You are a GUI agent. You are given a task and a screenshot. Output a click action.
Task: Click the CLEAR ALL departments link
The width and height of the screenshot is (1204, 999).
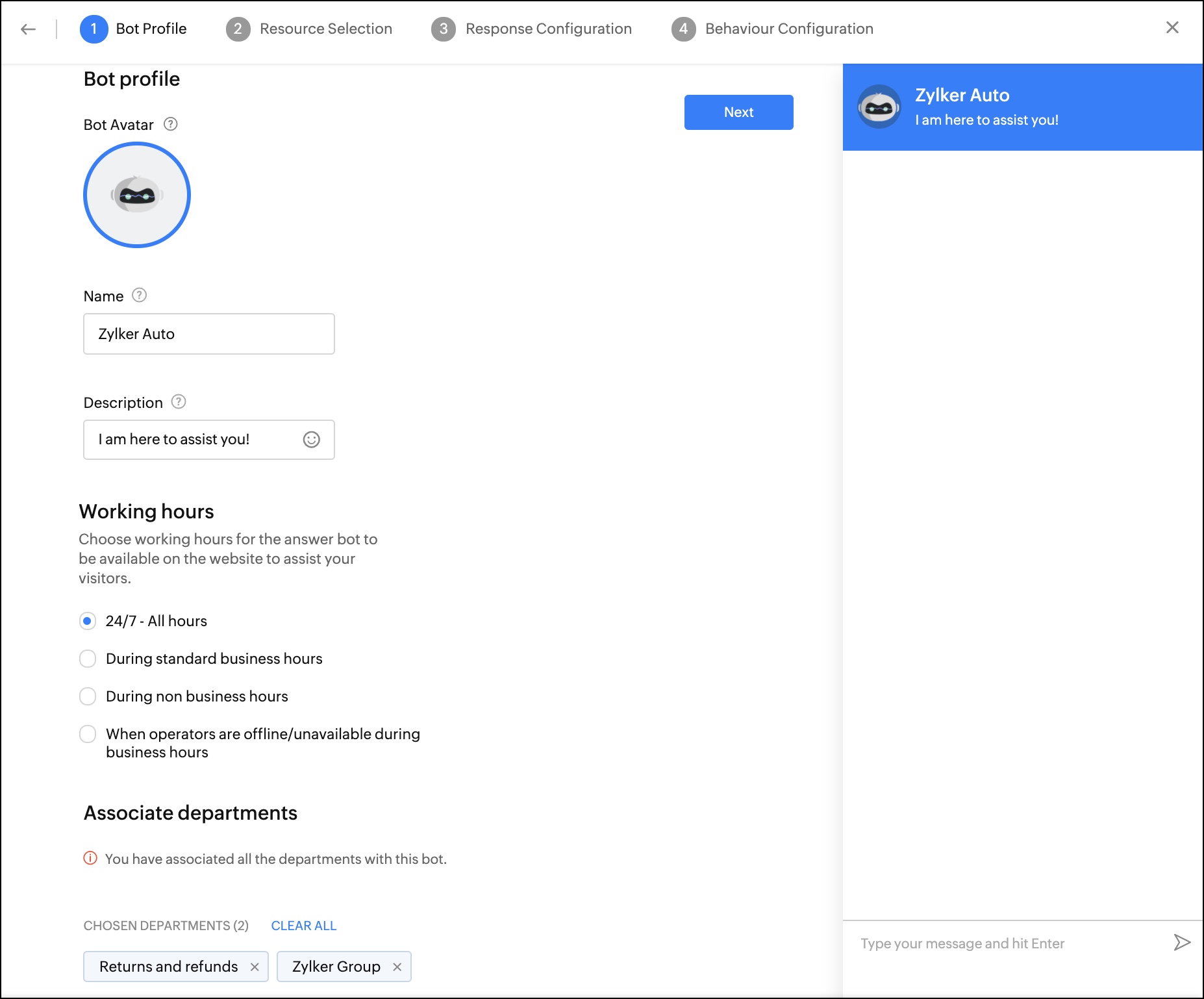tap(303, 926)
